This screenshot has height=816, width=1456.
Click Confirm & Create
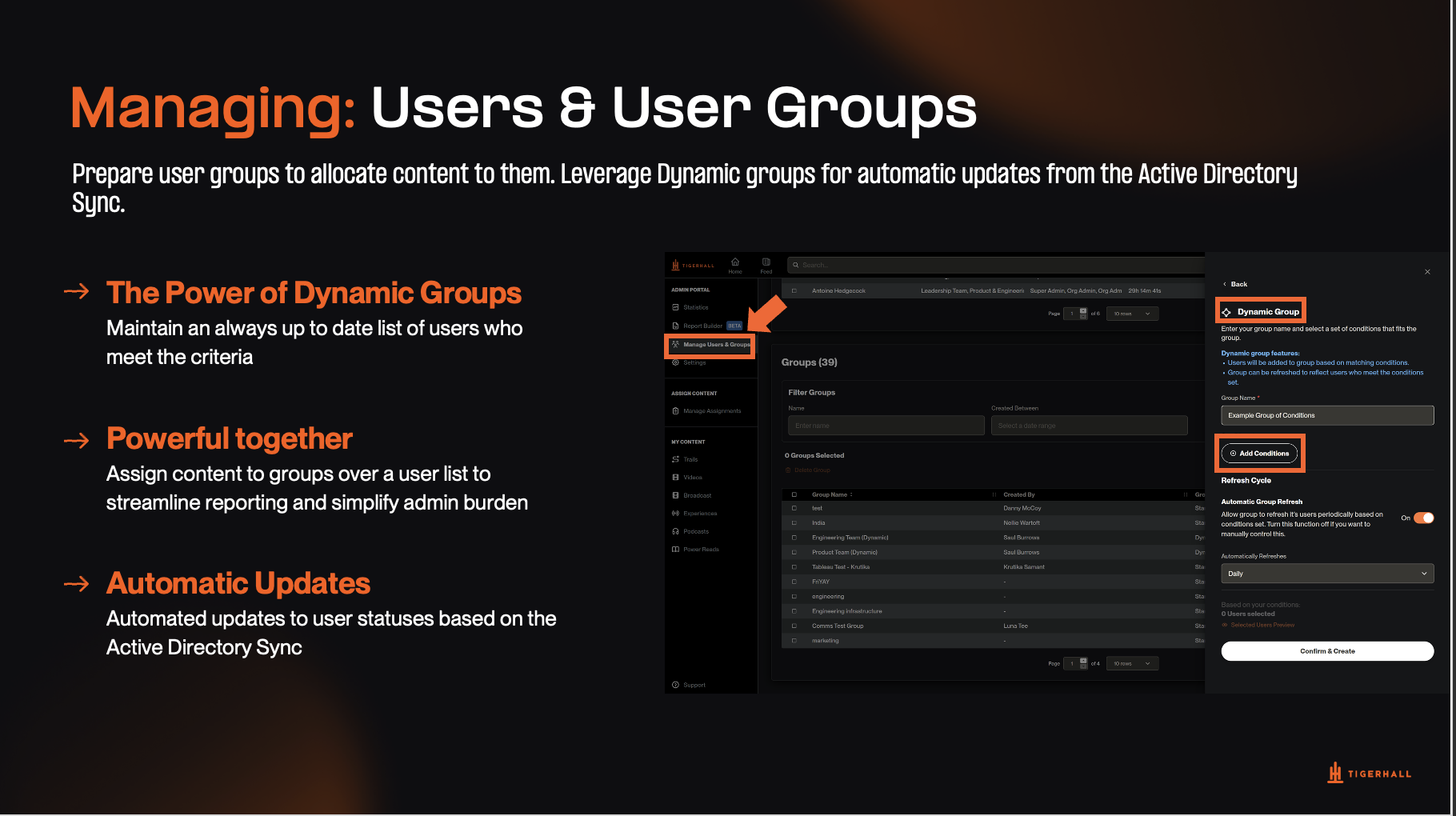[x=1327, y=651]
